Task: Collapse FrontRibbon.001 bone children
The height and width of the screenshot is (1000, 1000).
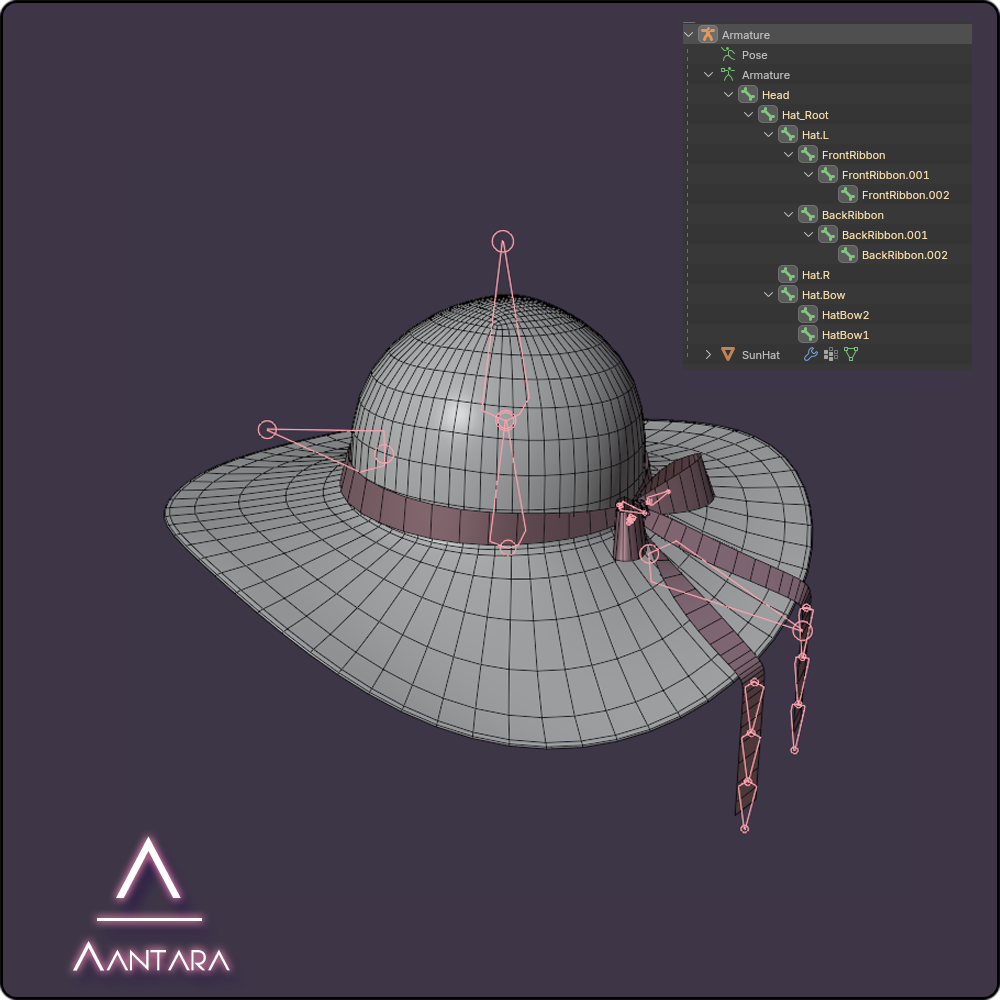Action: [x=808, y=175]
